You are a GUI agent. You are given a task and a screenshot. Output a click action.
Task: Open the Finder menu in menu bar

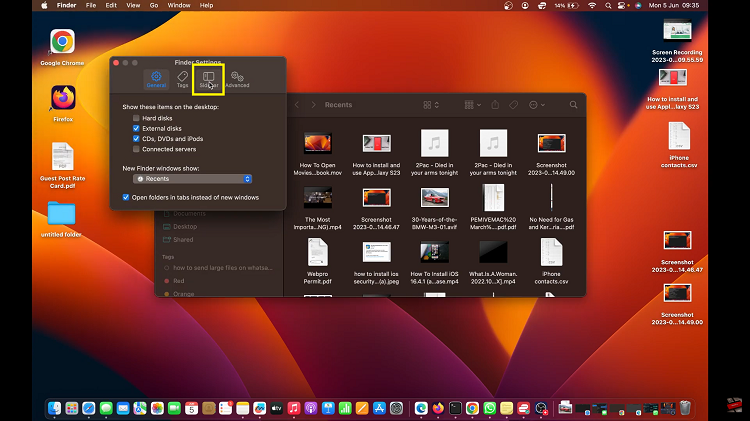(x=66, y=5)
